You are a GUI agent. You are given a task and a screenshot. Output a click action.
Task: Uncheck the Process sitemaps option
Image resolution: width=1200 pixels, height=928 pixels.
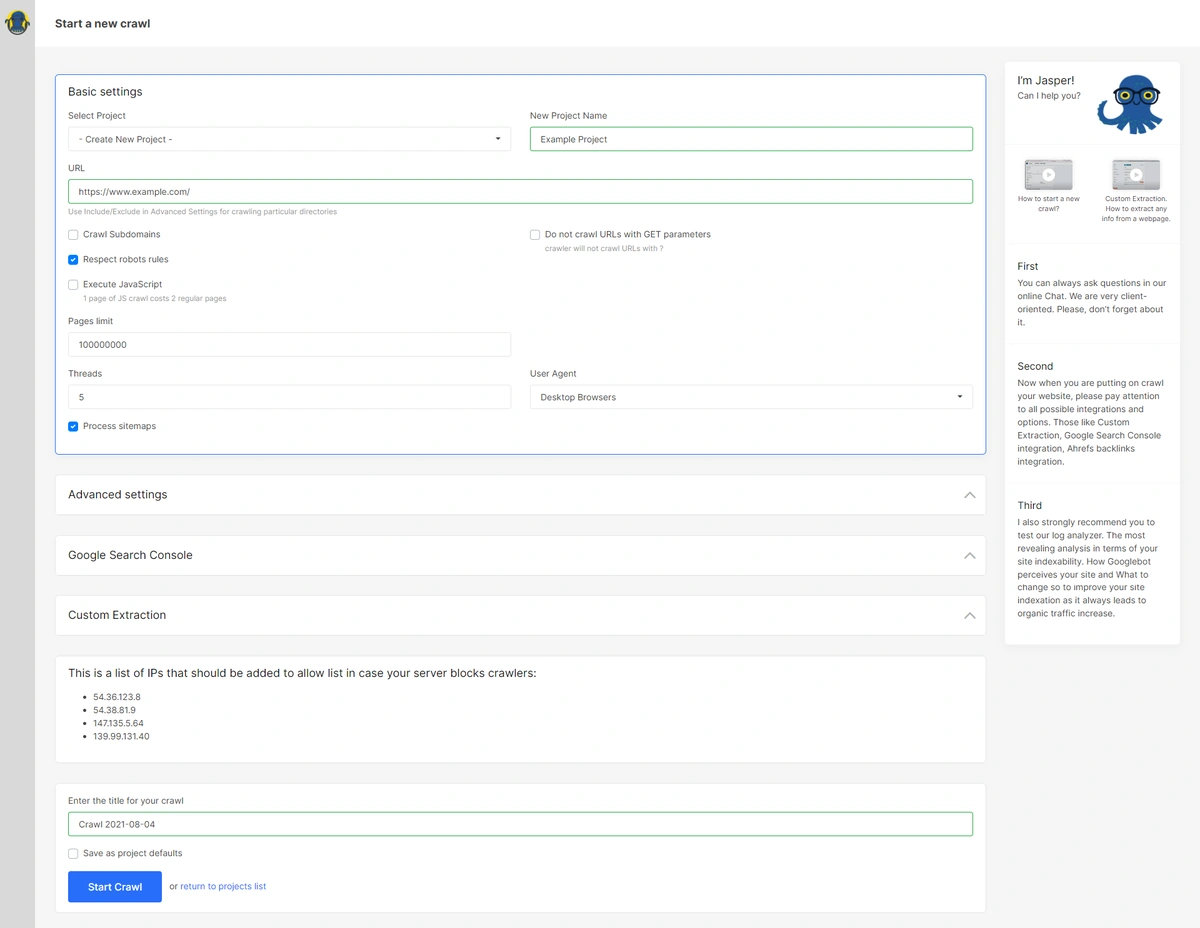tap(73, 426)
